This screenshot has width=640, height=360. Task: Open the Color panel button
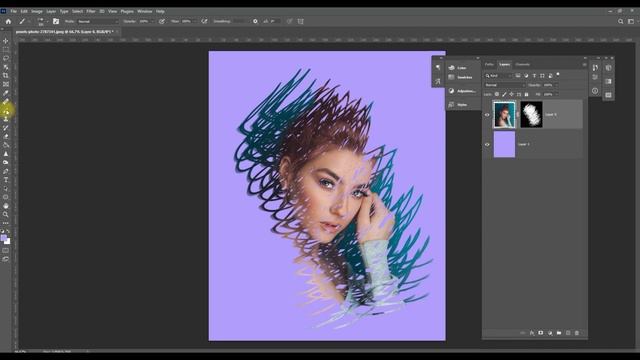pos(462,68)
